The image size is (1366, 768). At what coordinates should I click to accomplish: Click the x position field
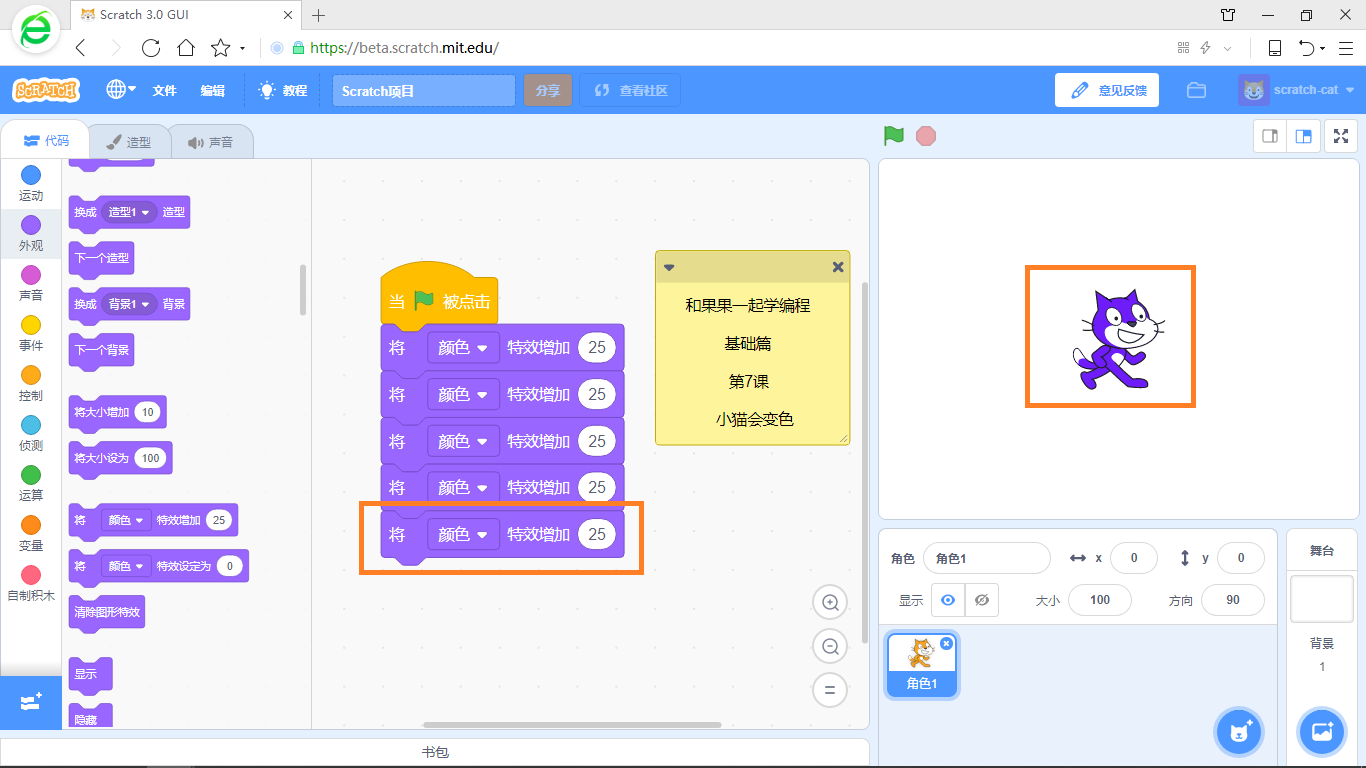[x=1133, y=558]
